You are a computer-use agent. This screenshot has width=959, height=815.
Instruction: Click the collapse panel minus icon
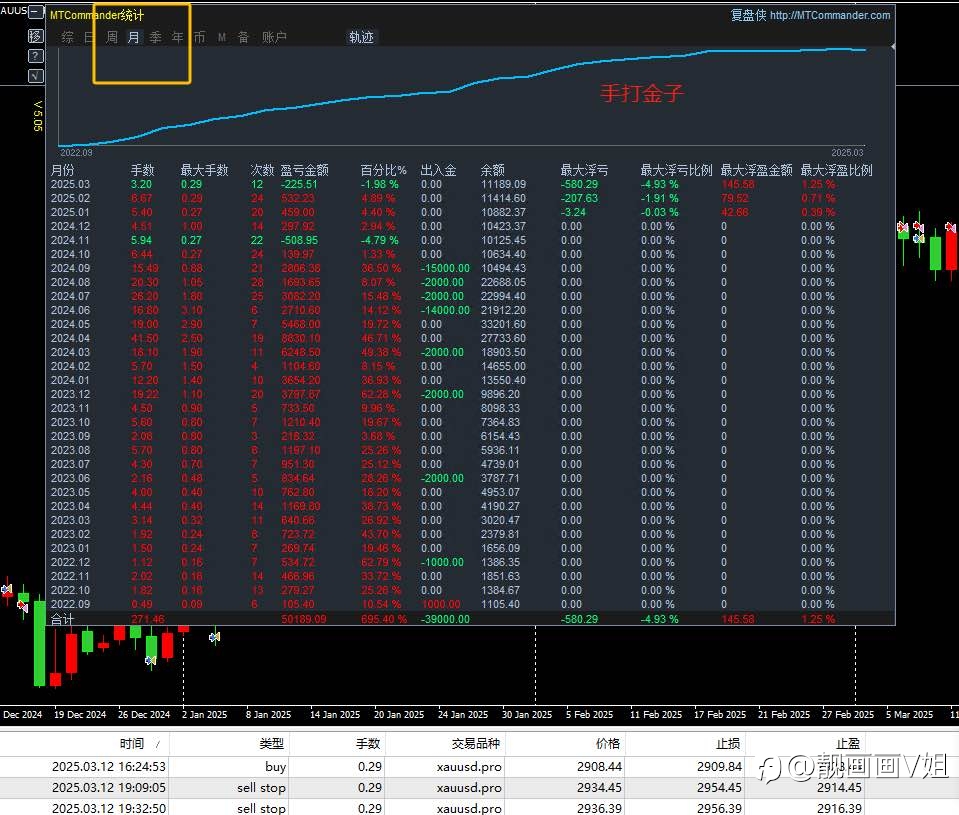click(x=36, y=12)
